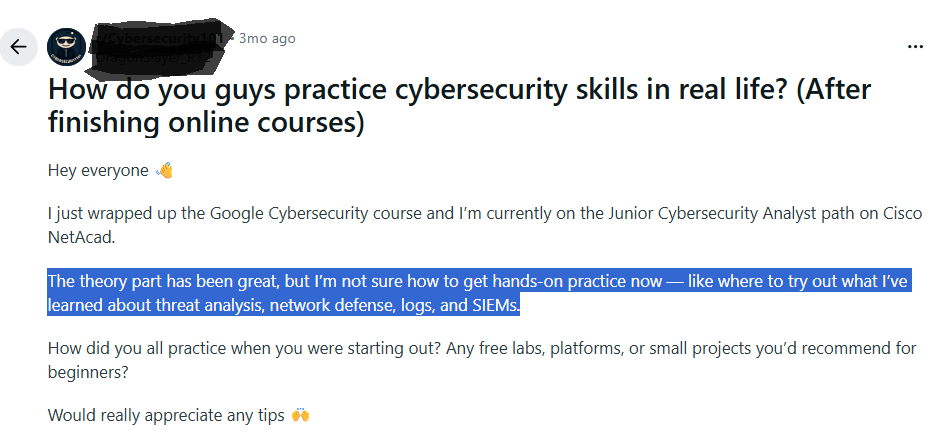
Task: Click the waving hand emoji
Action: pyautogui.click(x=165, y=170)
